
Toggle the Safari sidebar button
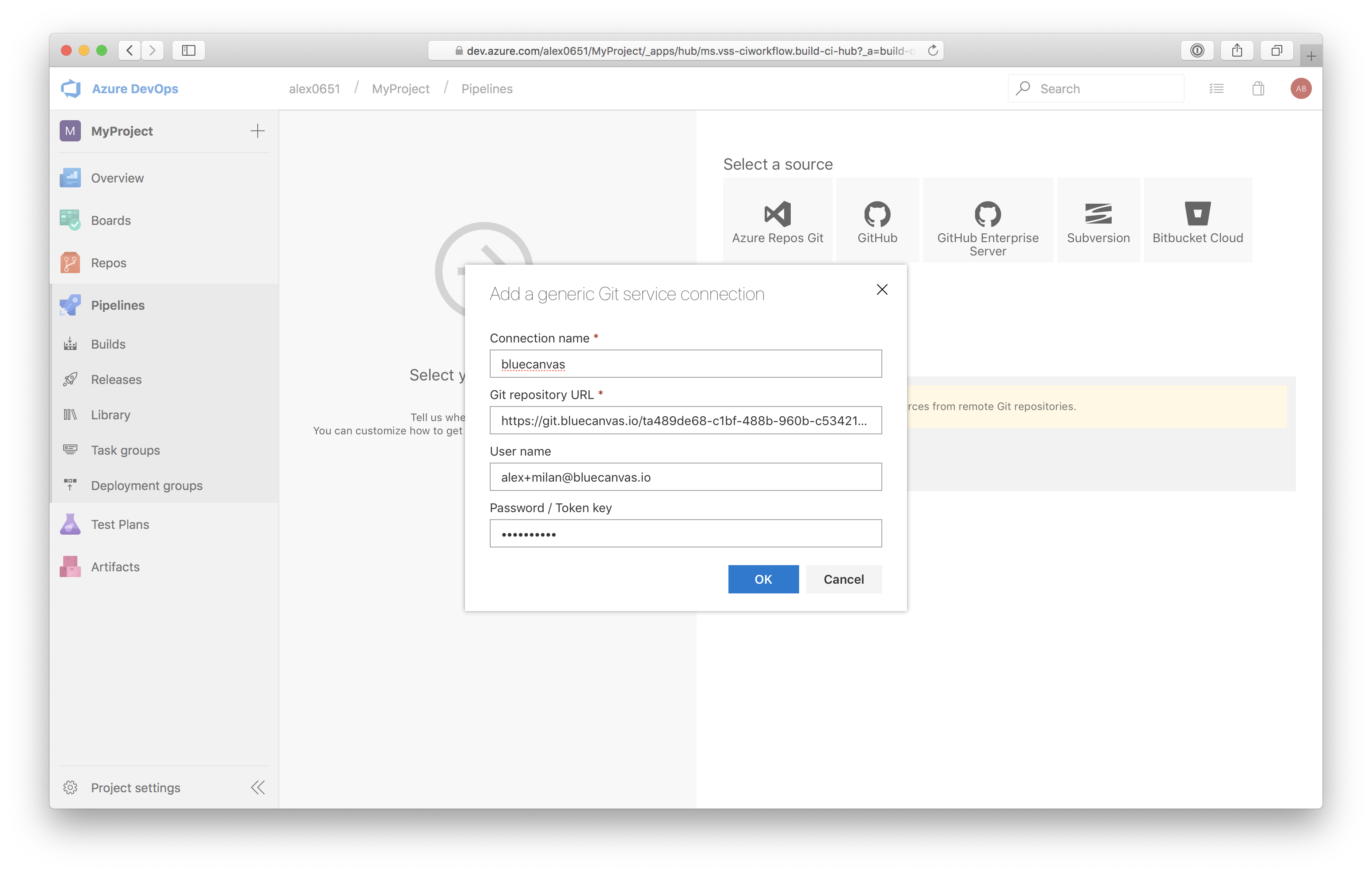tap(189, 50)
